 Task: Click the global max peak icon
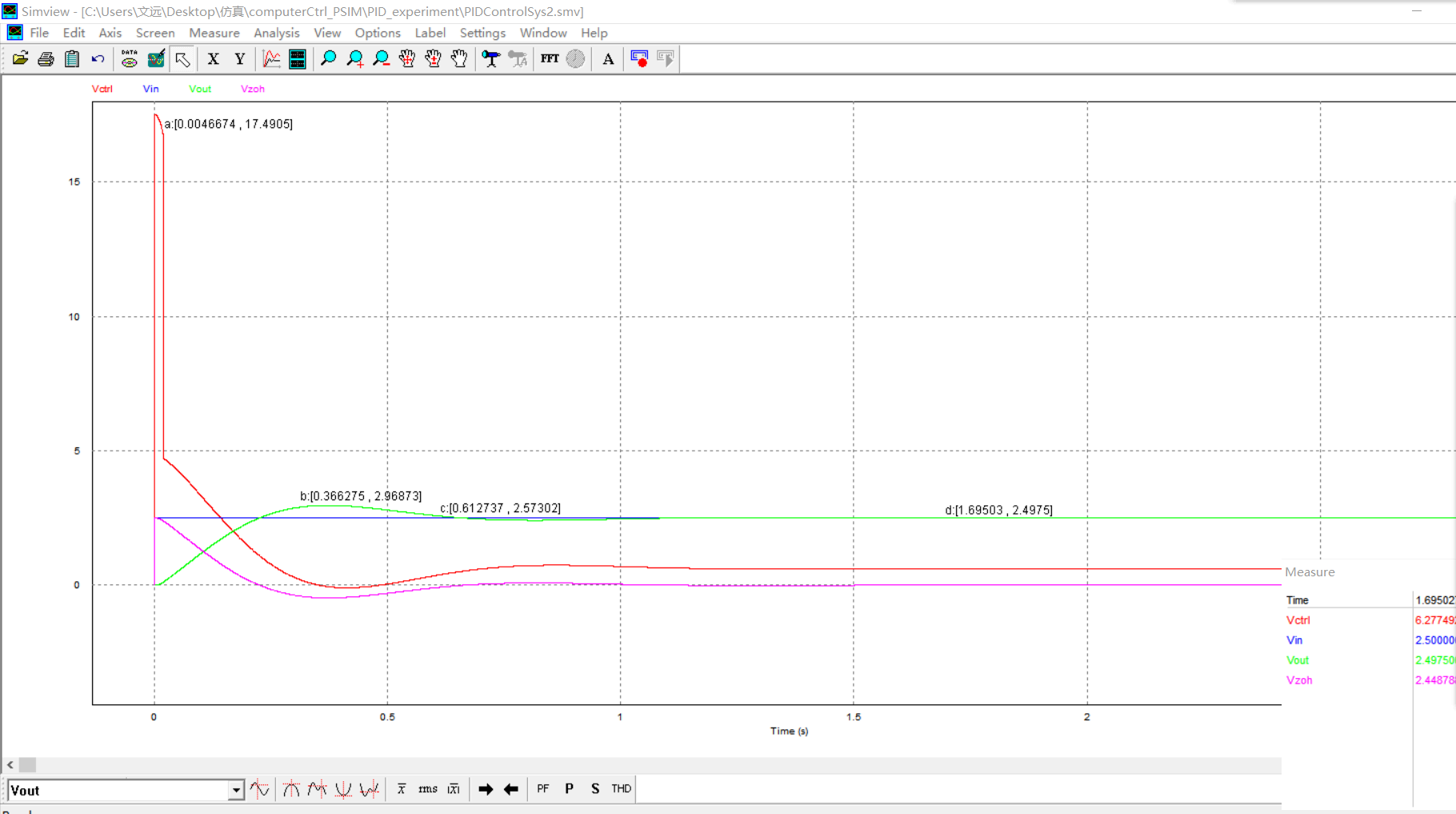(290, 789)
